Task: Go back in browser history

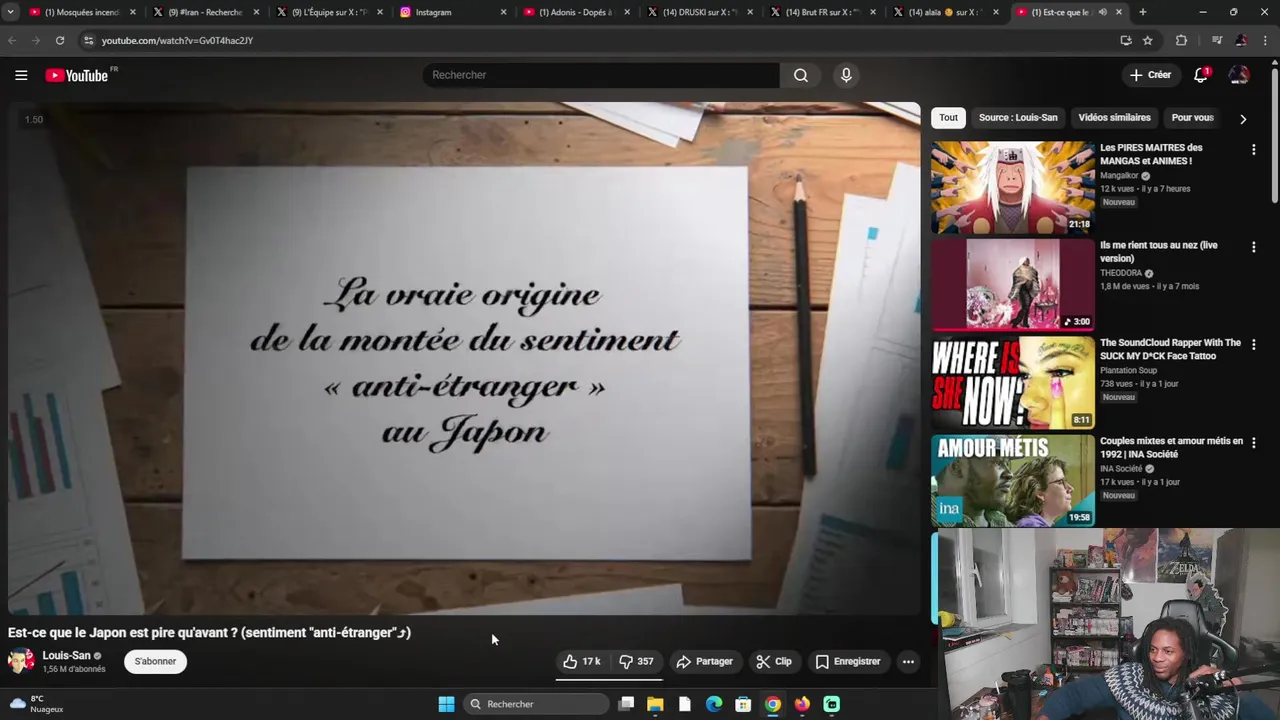Action: pyautogui.click(x=12, y=40)
